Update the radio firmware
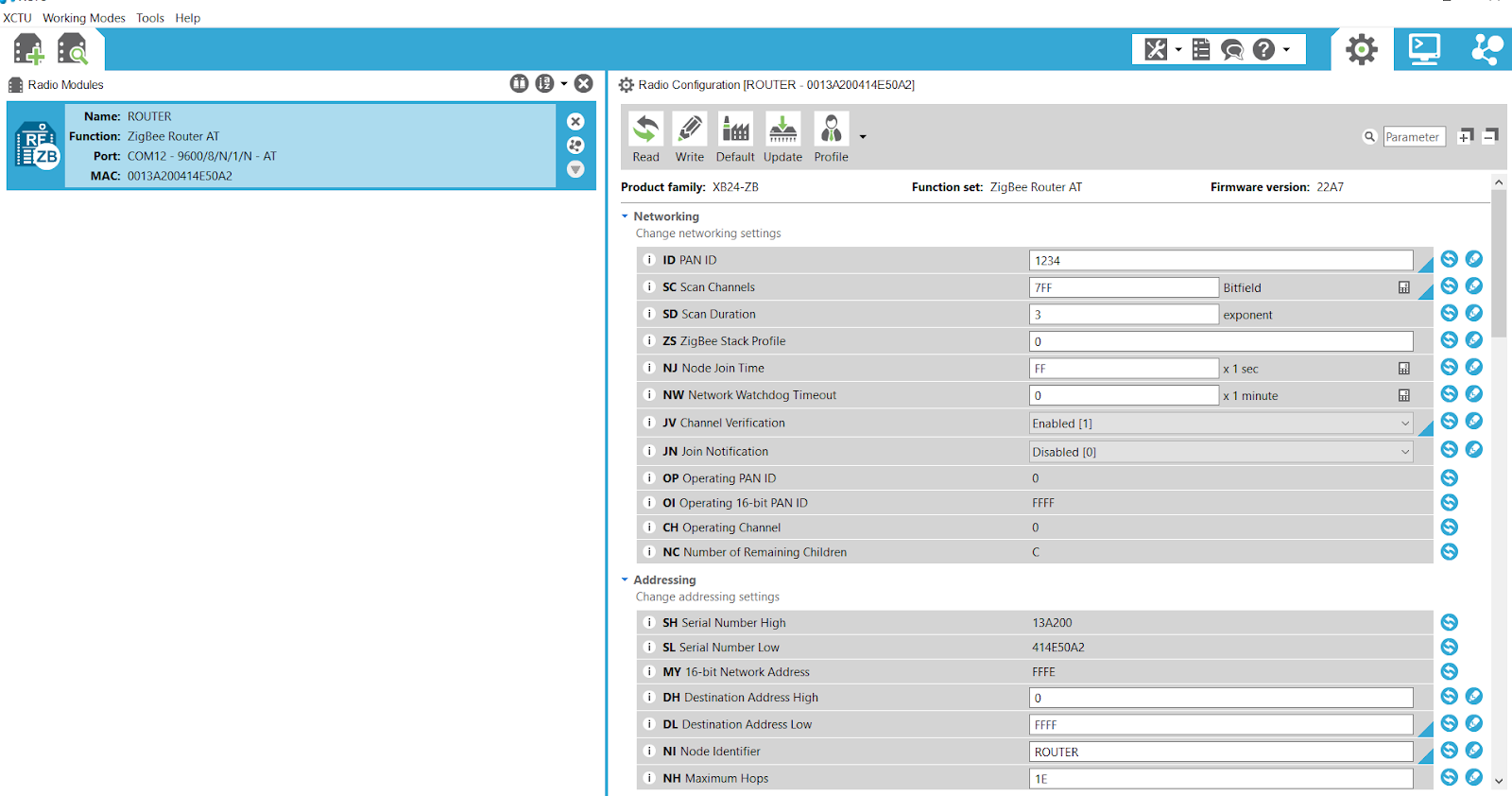Screen dimensions: 1512x796 [x=782, y=138]
